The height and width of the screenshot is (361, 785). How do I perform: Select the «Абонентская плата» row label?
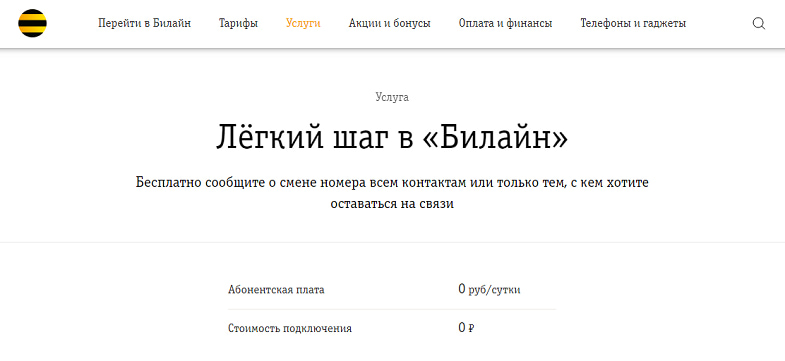pyautogui.click(x=276, y=289)
